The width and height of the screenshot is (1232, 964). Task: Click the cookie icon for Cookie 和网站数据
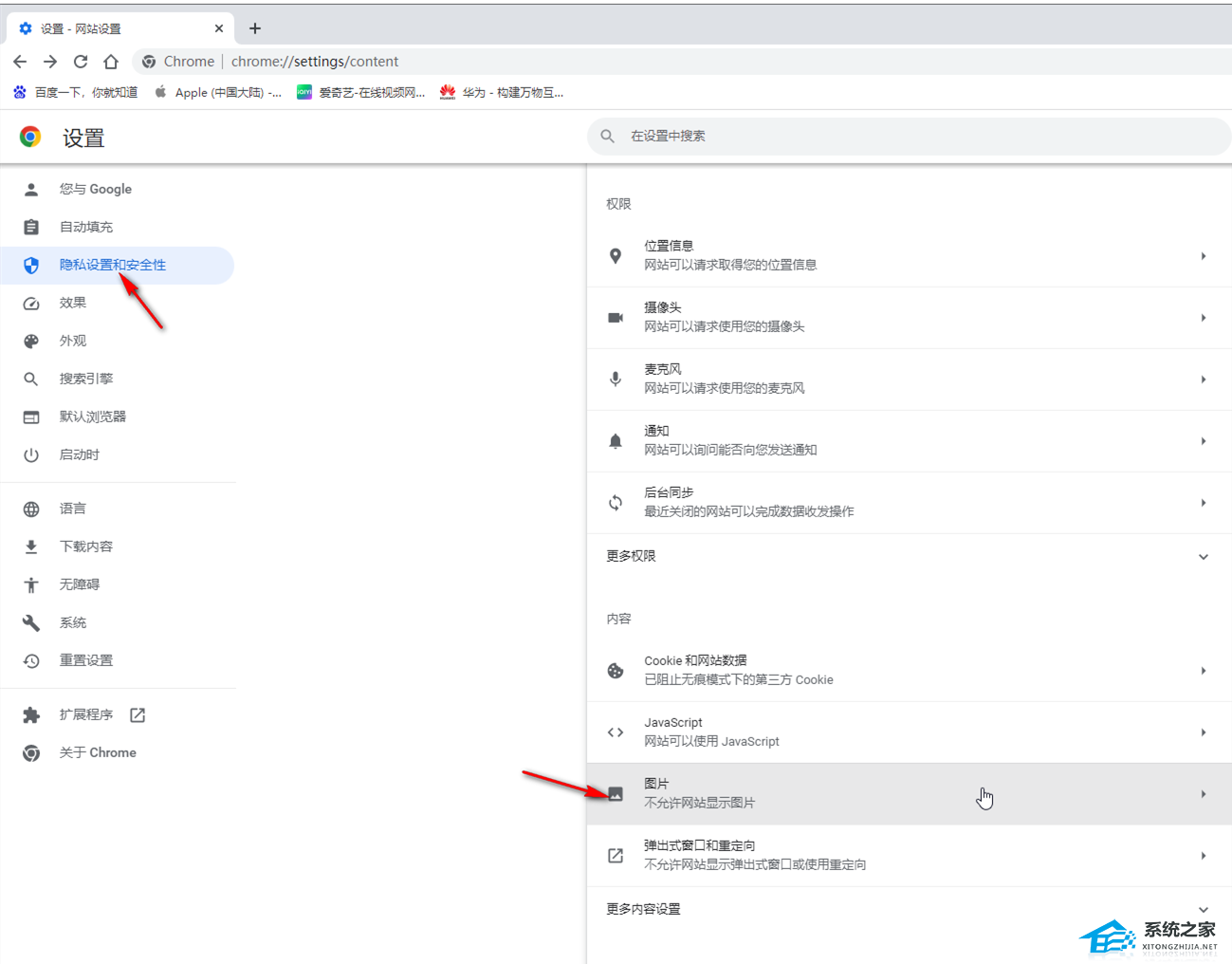[616, 671]
